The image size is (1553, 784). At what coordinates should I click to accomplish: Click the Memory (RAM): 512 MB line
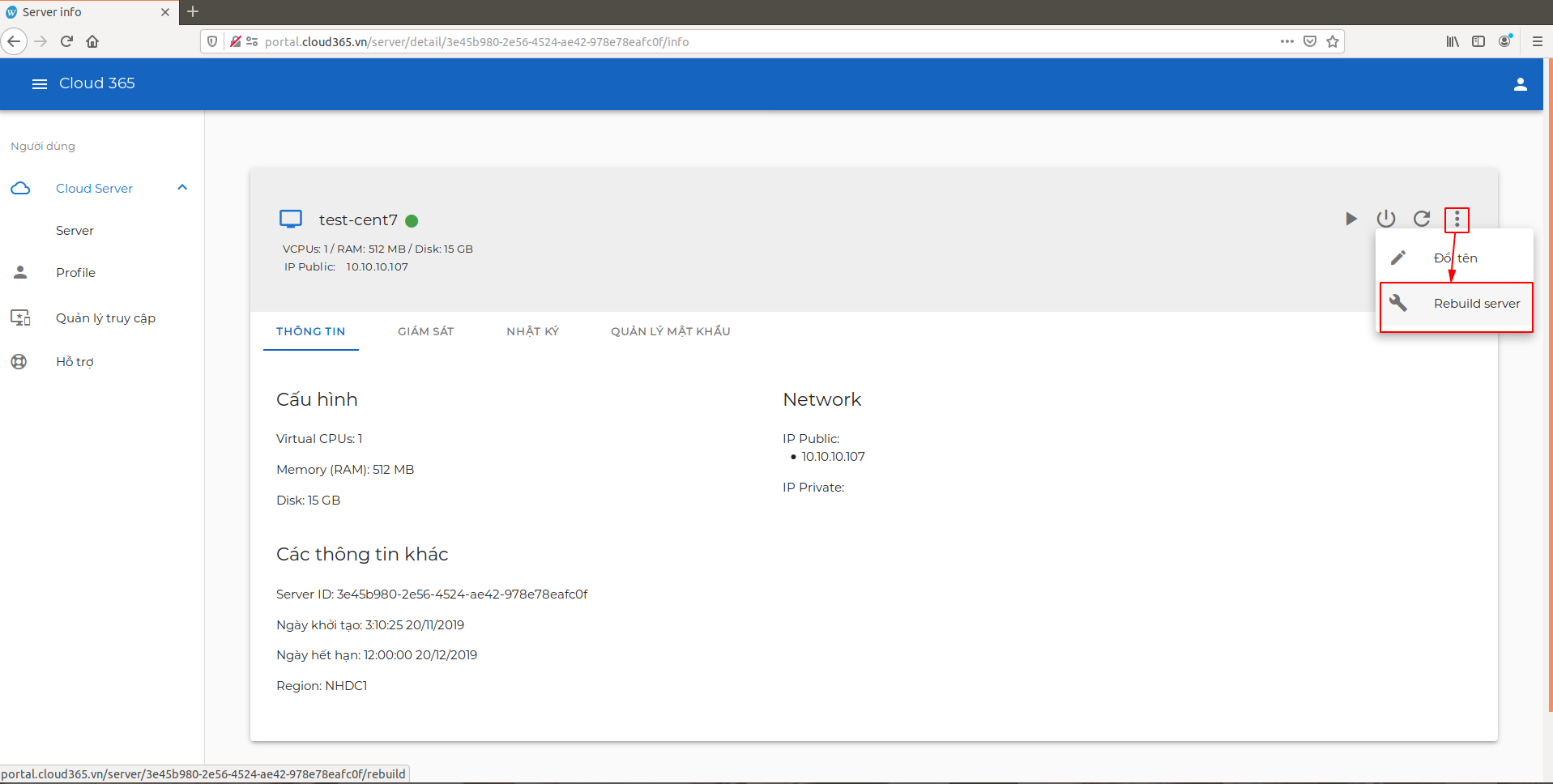[x=345, y=470]
